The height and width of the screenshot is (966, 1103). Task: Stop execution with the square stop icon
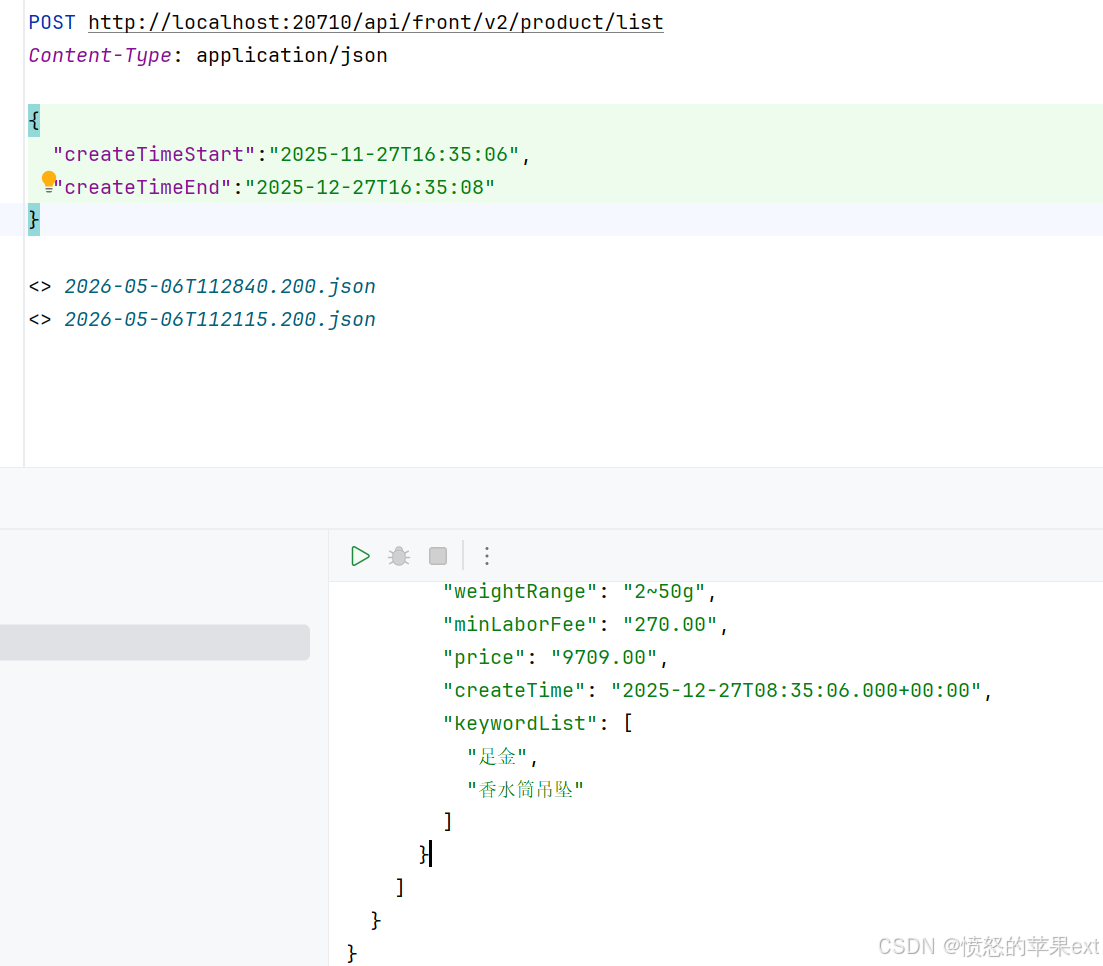point(438,557)
